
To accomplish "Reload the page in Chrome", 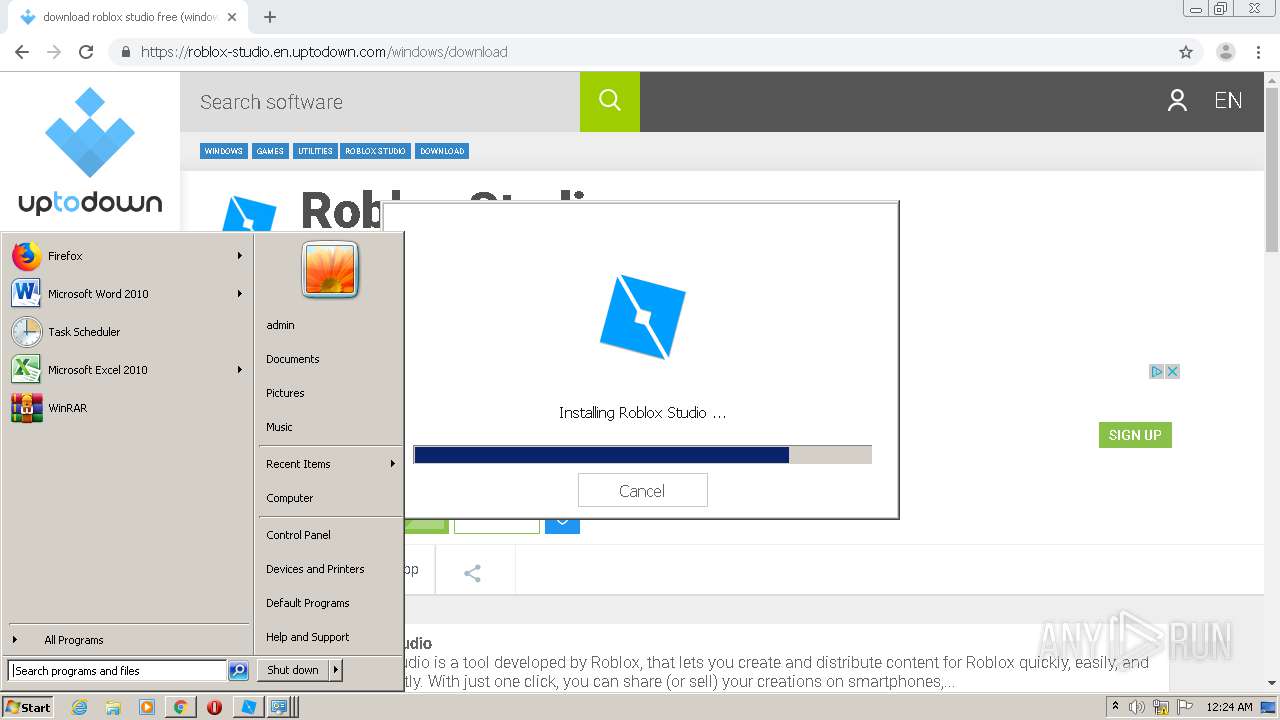I will 86,52.
